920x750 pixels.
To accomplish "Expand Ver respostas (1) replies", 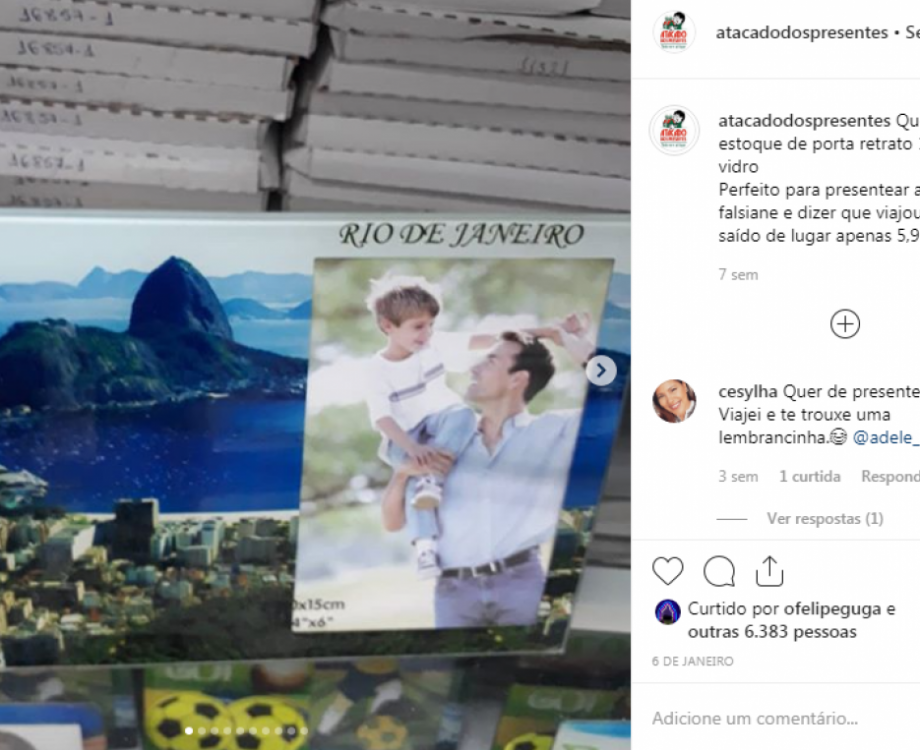I will pyautogui.click(x=824, y=519).
